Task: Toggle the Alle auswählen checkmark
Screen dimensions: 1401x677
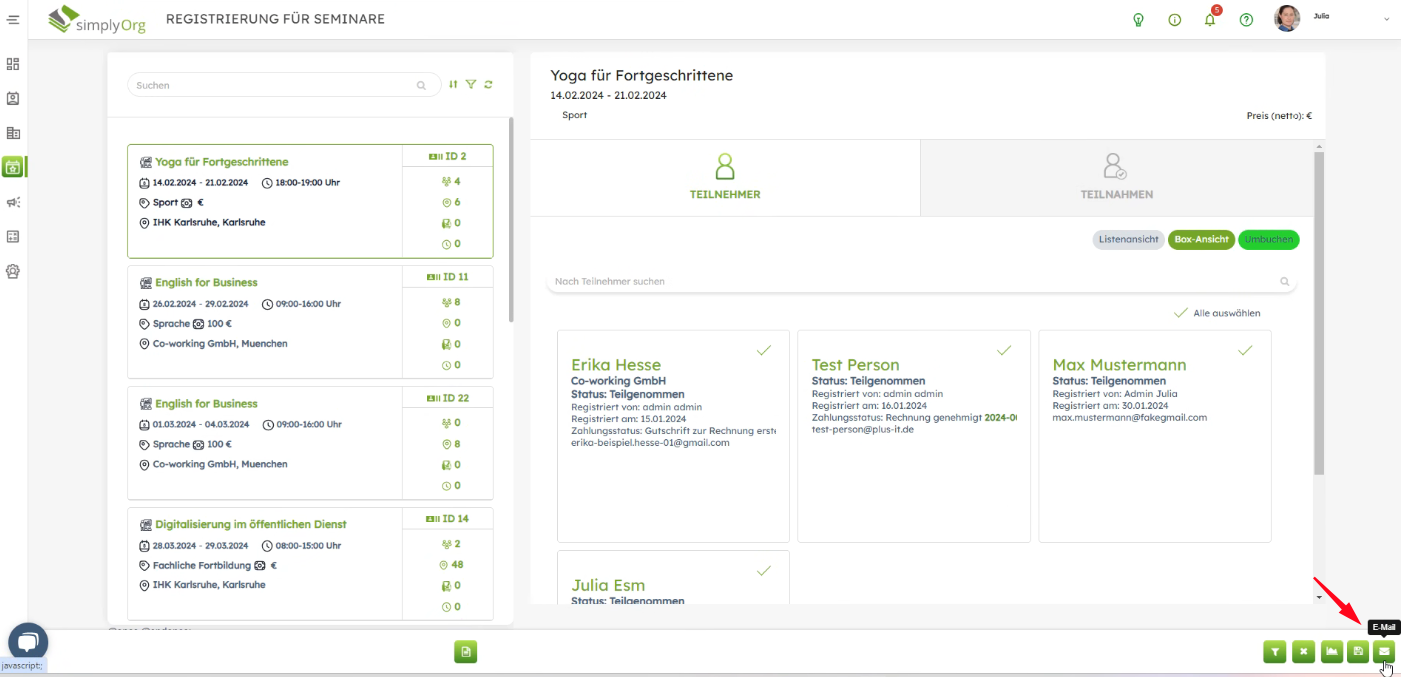Action: pyautogui.click(x=1181, y=313)
